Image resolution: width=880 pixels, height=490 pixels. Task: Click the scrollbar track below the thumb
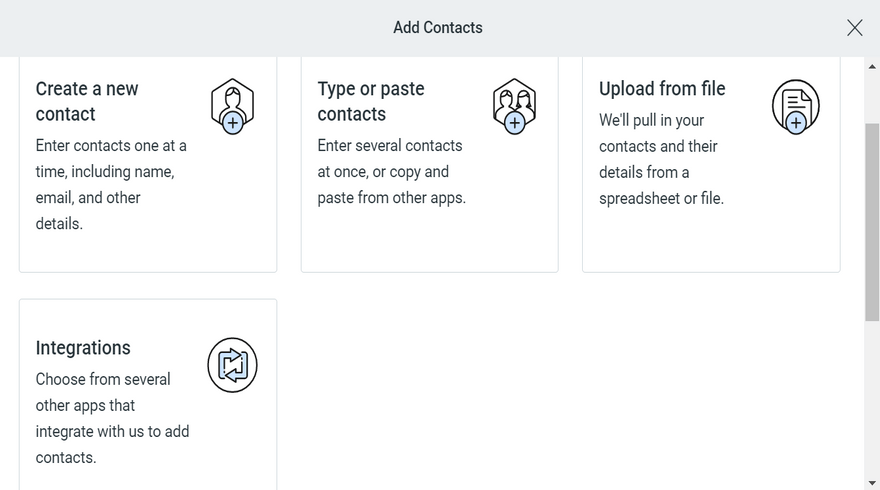coord(872,399)
